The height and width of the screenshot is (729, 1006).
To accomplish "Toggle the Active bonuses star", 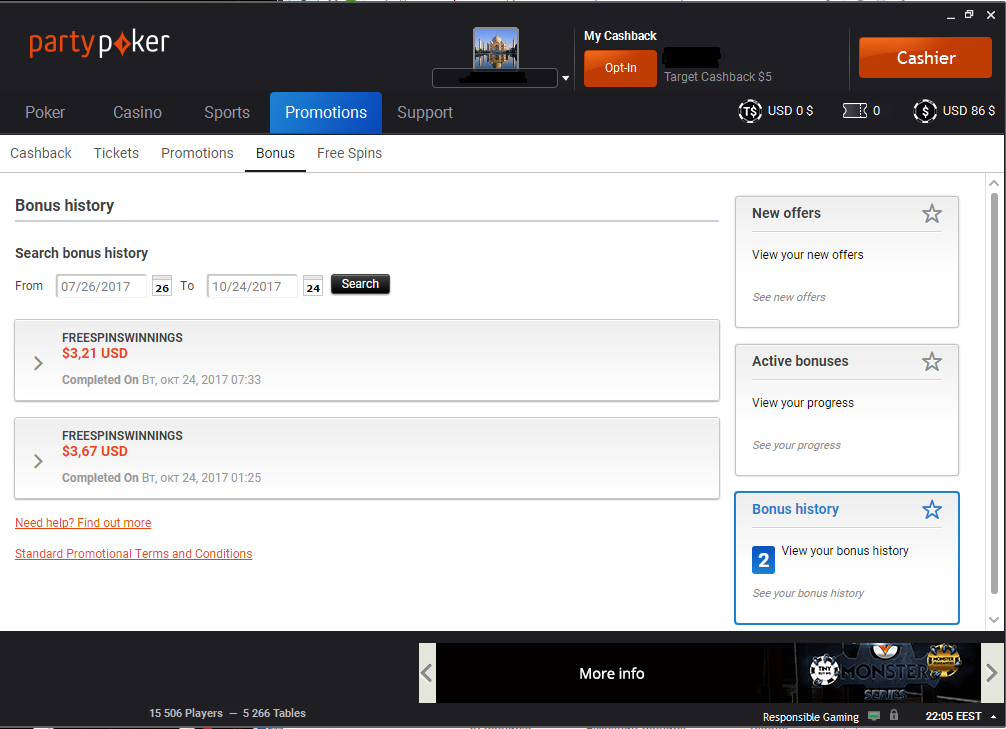I will click(x=932, y=362).
